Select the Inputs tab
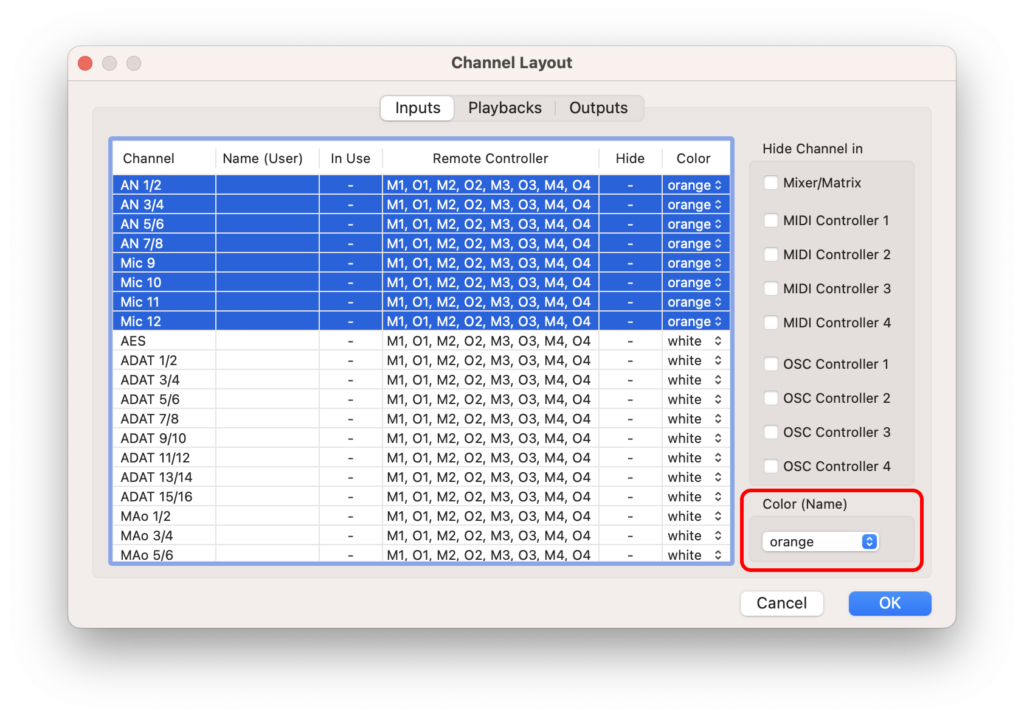Image resolution: width=1024 pixels, height=718 pixels. click(x=417, y=108)
